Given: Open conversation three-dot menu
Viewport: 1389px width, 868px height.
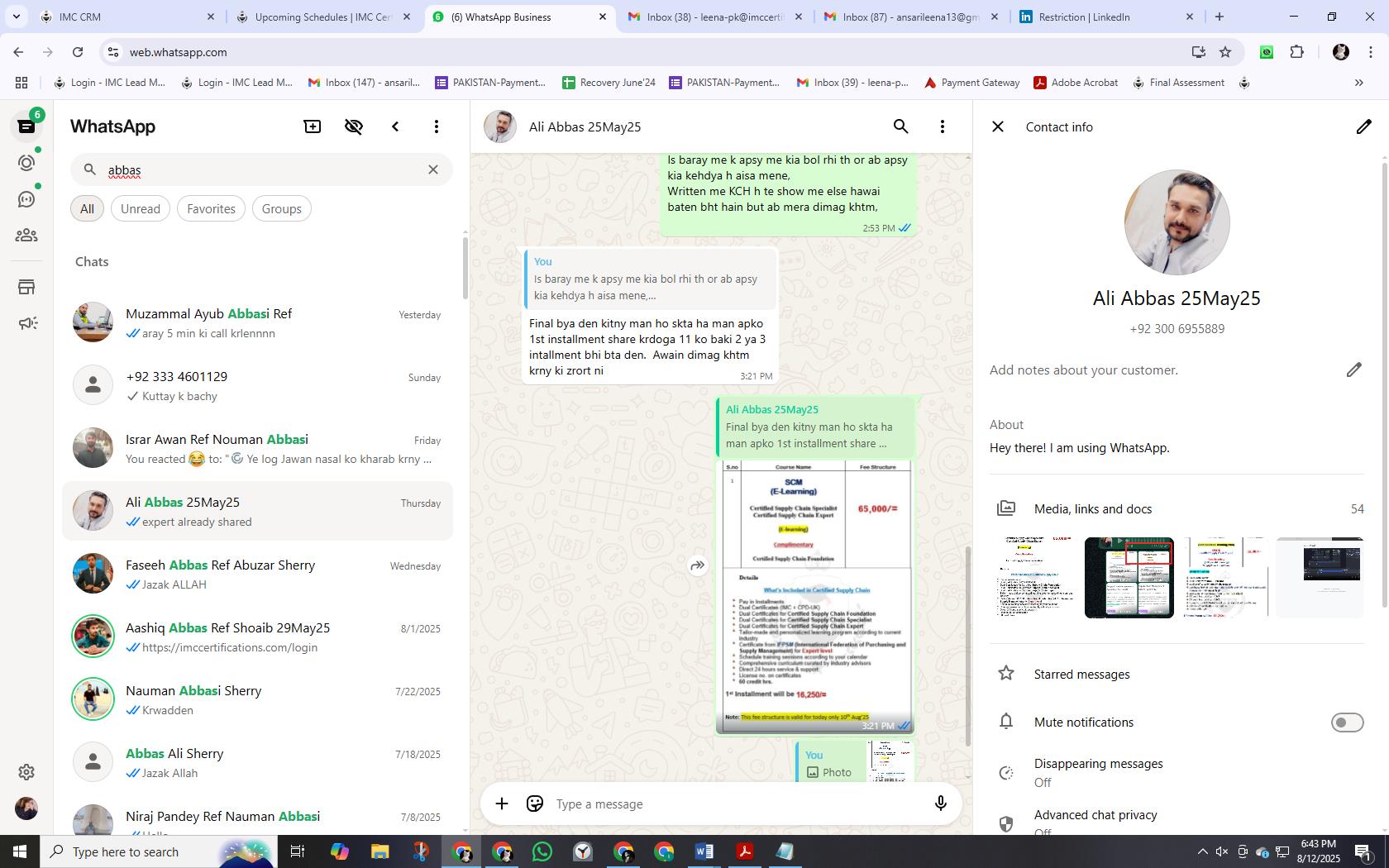Looking at the screenshot, I should point(943,126).
